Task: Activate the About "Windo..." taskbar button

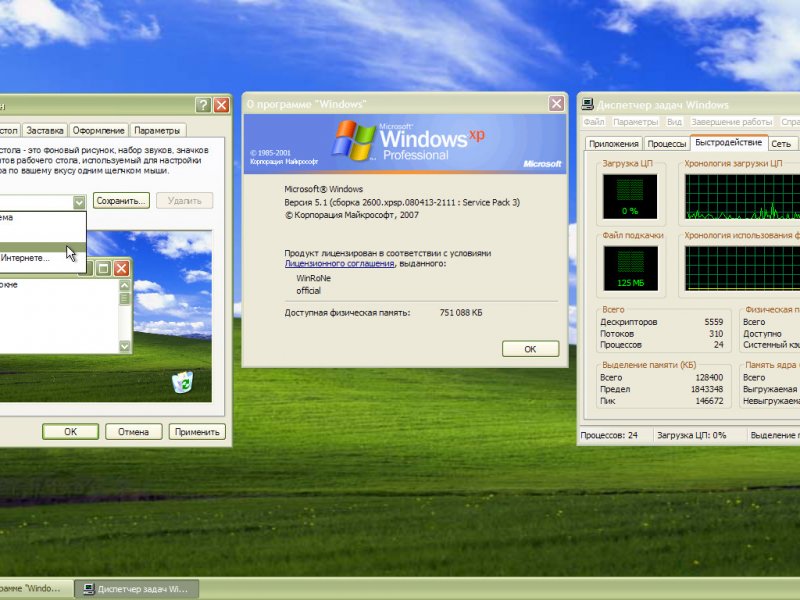Action: 36,589
